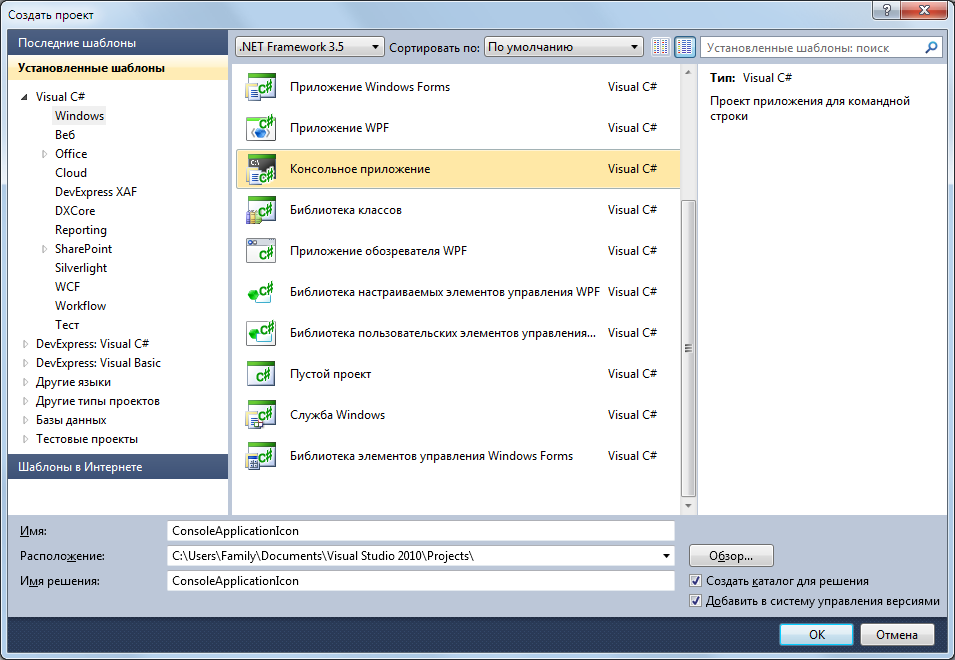Select Приложение WPF template name
The width and height of the screenshot is (955, 660).
(x=339, y=128)
